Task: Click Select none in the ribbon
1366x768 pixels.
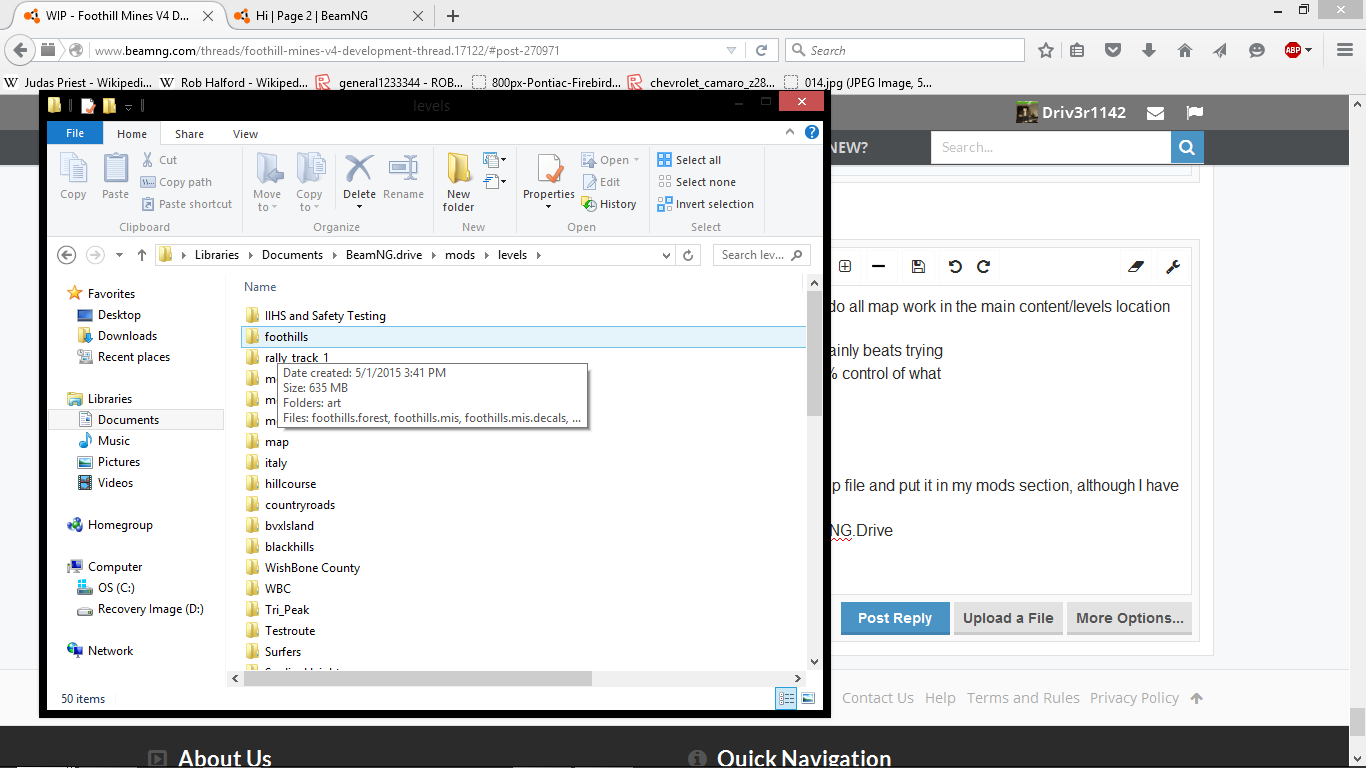Action: 697,182
